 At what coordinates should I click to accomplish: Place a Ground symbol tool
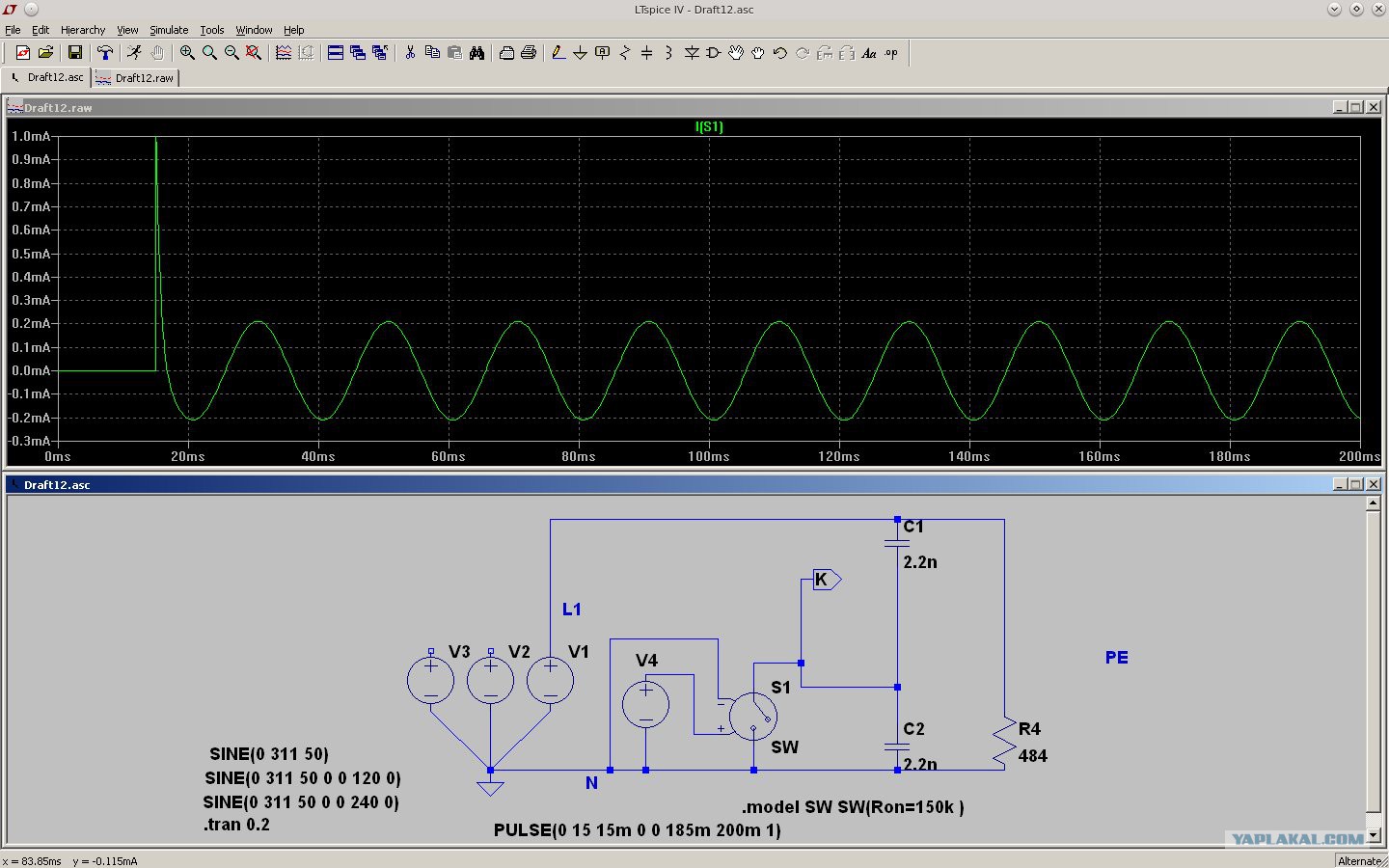pyautogui.click(x=580, y=53)
